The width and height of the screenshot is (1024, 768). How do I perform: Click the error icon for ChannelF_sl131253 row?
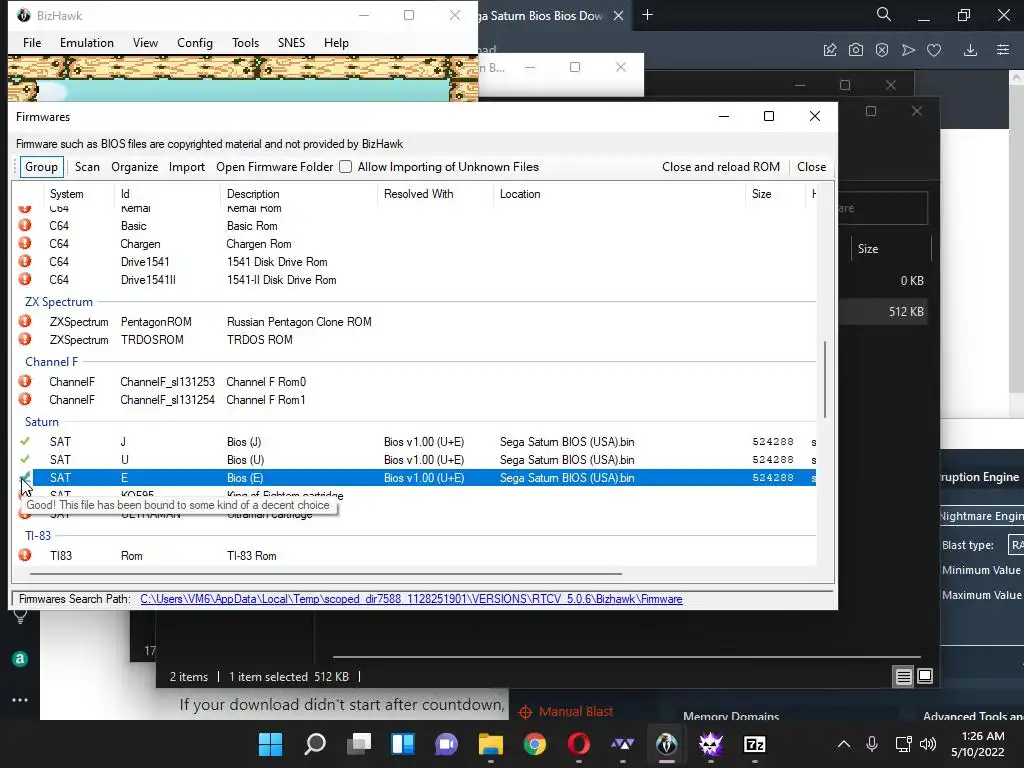(25, 381)
